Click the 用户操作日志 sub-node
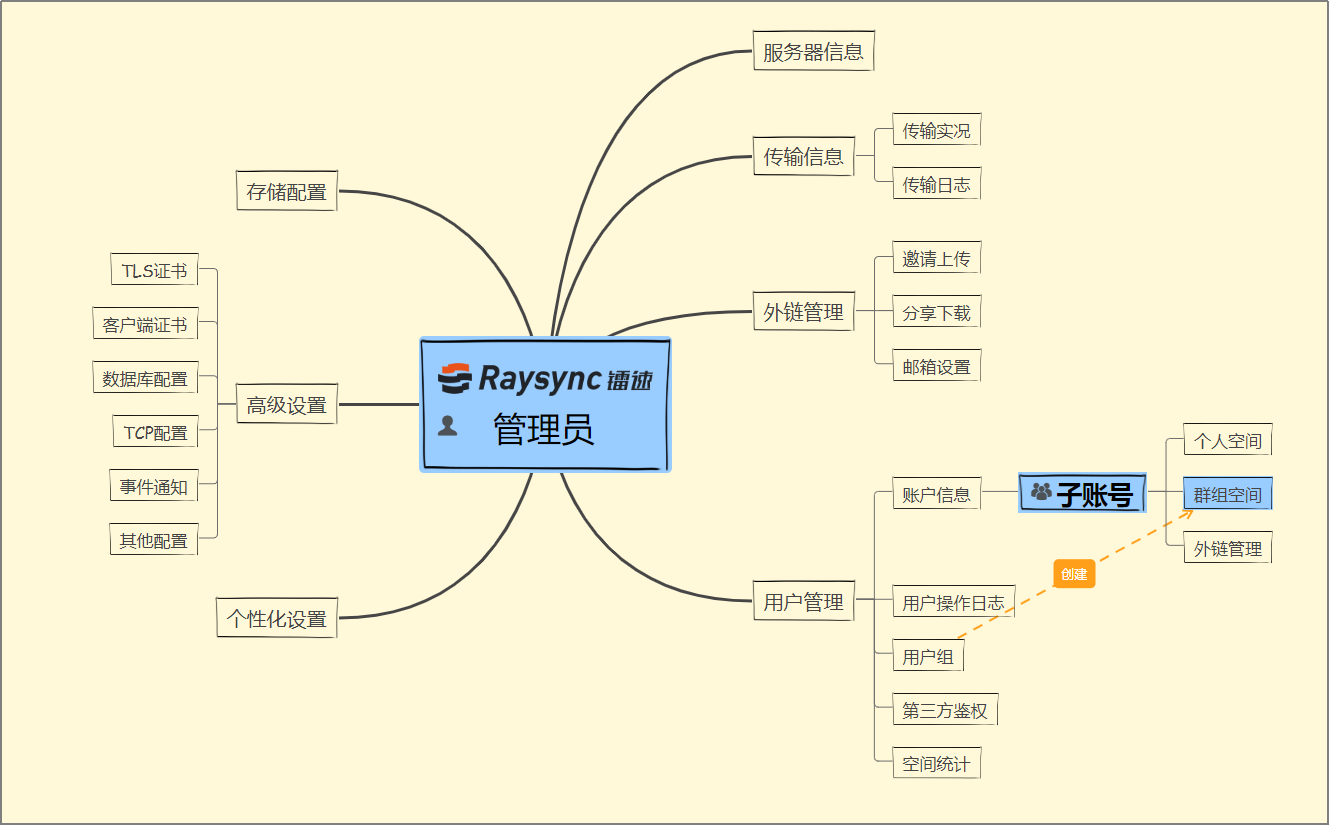 tap(954, 602)
